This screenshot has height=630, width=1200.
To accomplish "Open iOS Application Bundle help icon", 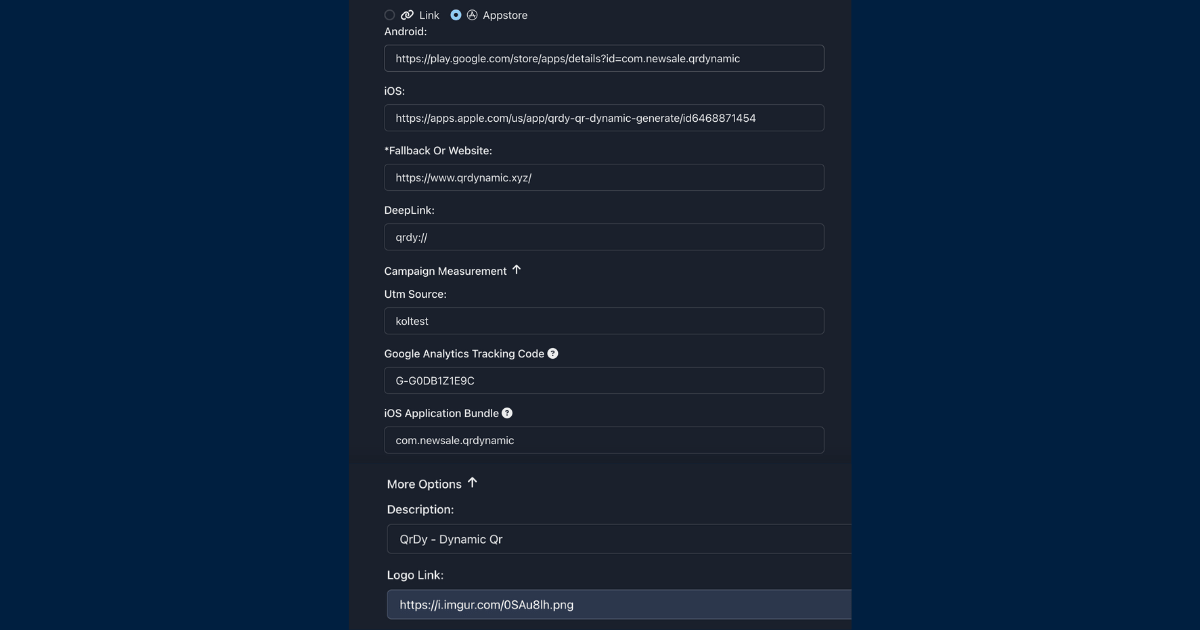I will point(507,413).
